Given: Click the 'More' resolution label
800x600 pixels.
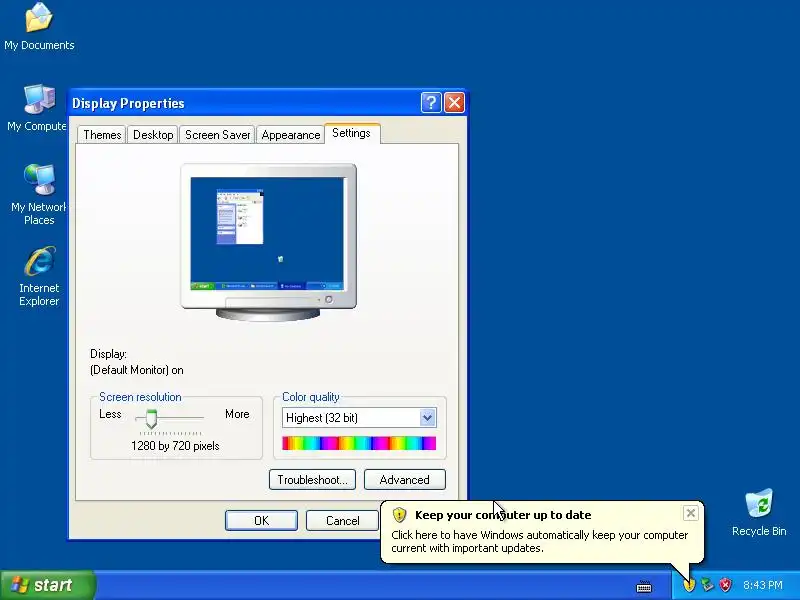Looking at the screenshot, I should coord(237,414).
